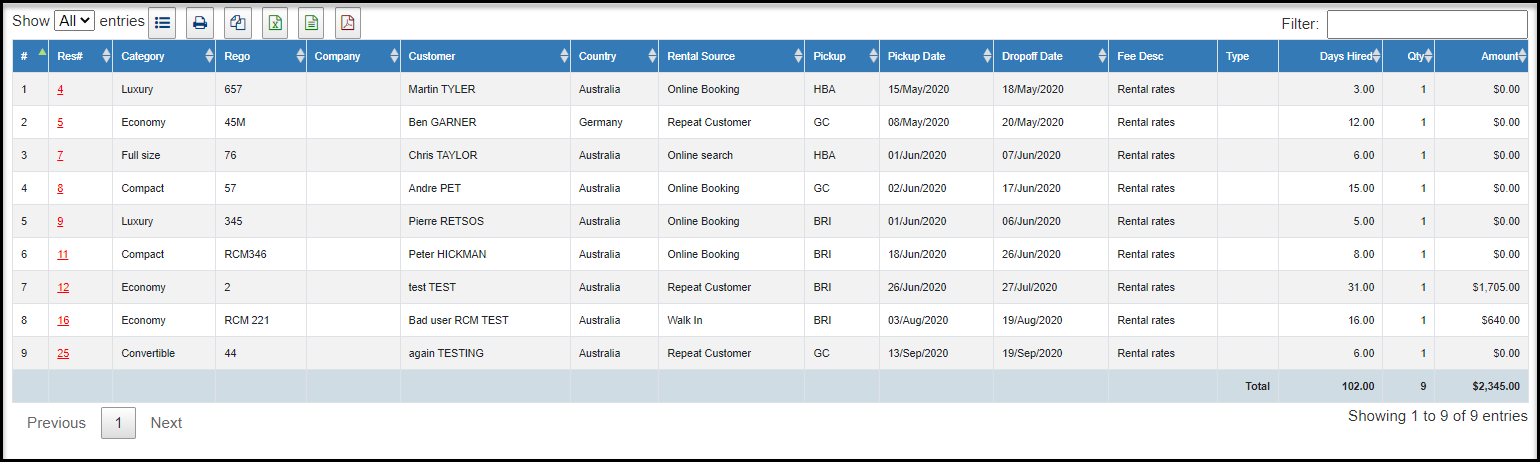1540x462 pixels.
Task: Select page 1 in pagination
Action: (118, 423)
